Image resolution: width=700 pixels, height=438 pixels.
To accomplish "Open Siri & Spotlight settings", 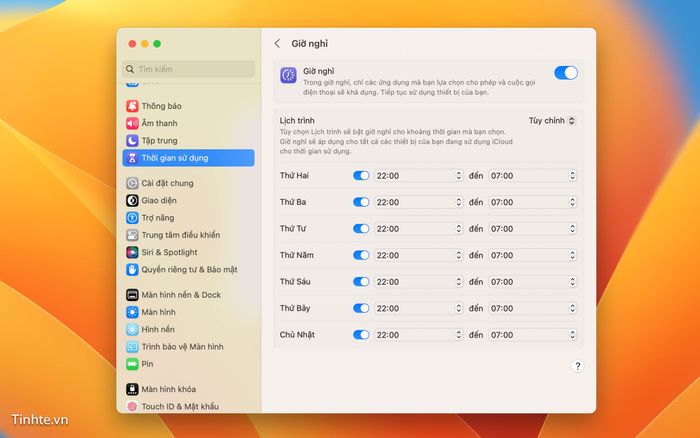I will [x=188, y=252].
